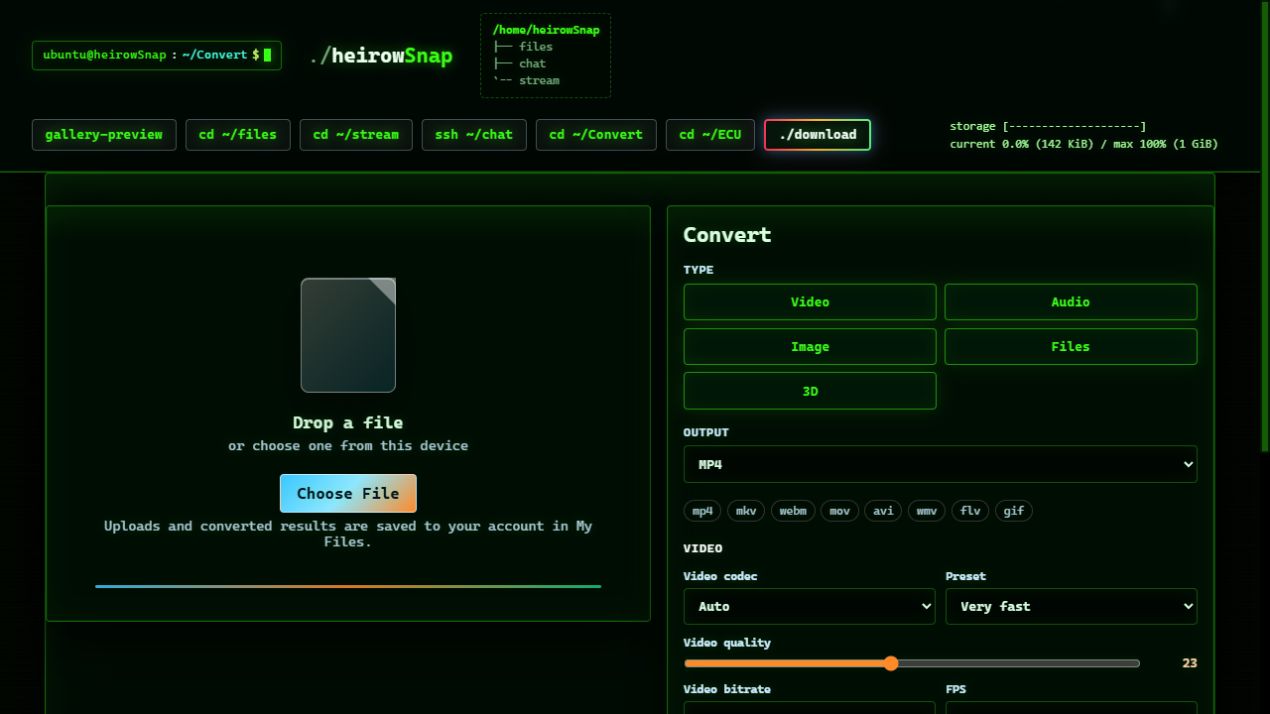Viewport: 1270px width, 714px height.
Task: Select Files conversion type
Action: click(1070, 347)
